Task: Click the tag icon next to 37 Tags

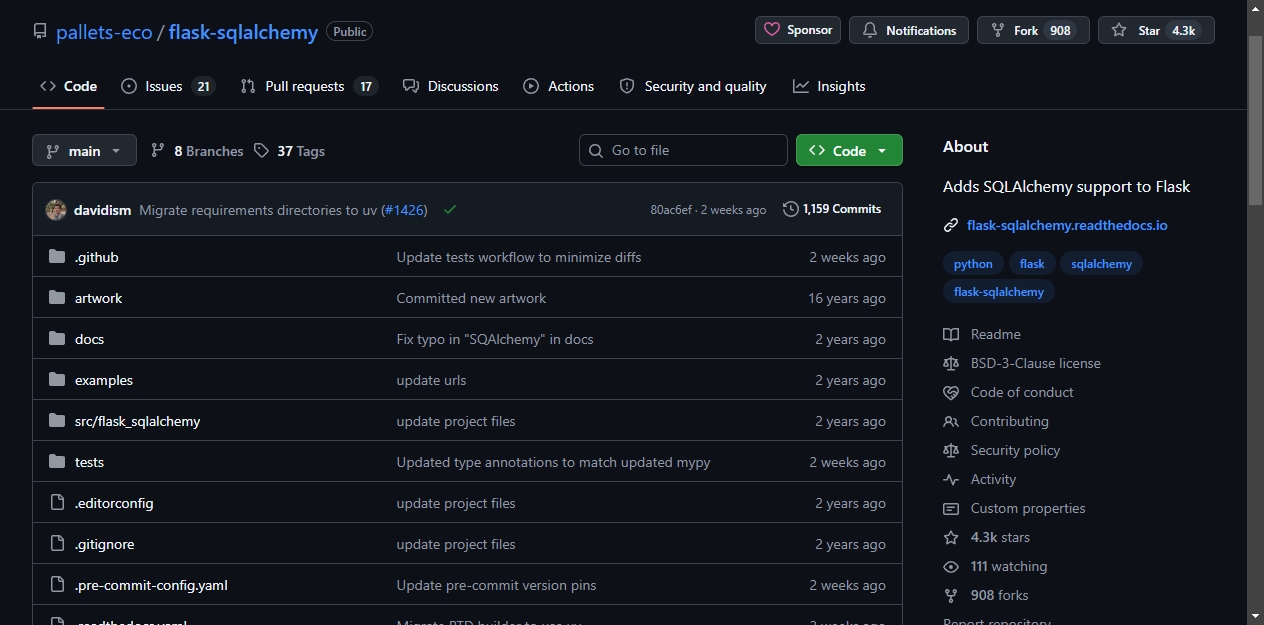Action: (x=261, y=150)
